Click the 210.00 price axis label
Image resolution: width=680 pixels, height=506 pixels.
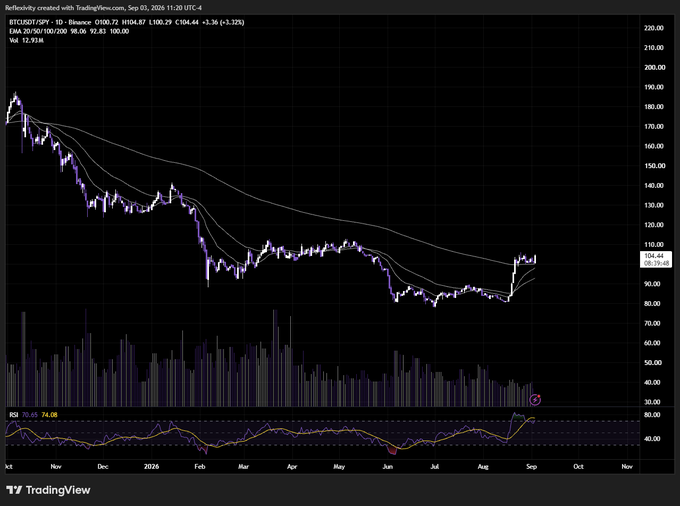pos(654,48)
